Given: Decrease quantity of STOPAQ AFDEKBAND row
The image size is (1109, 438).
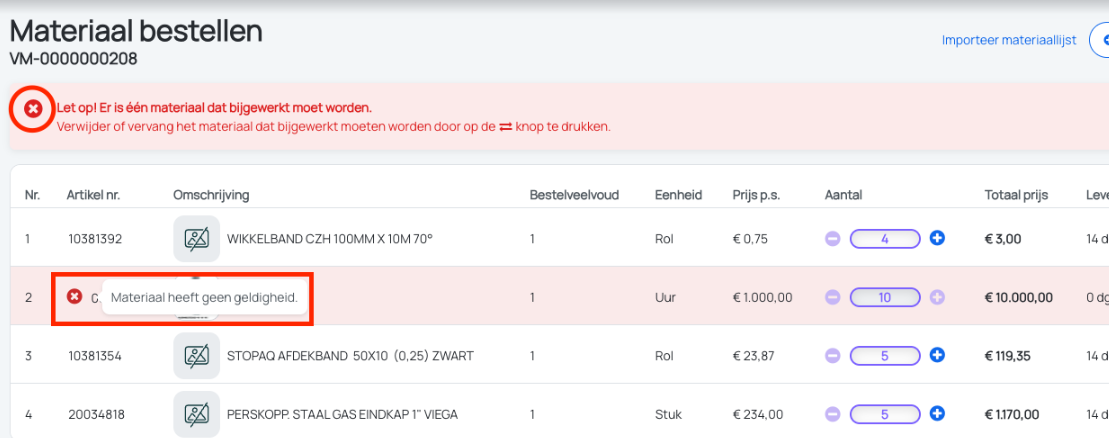Looking at the screenshot, I should pyautogui.click(x=832, y=355).
